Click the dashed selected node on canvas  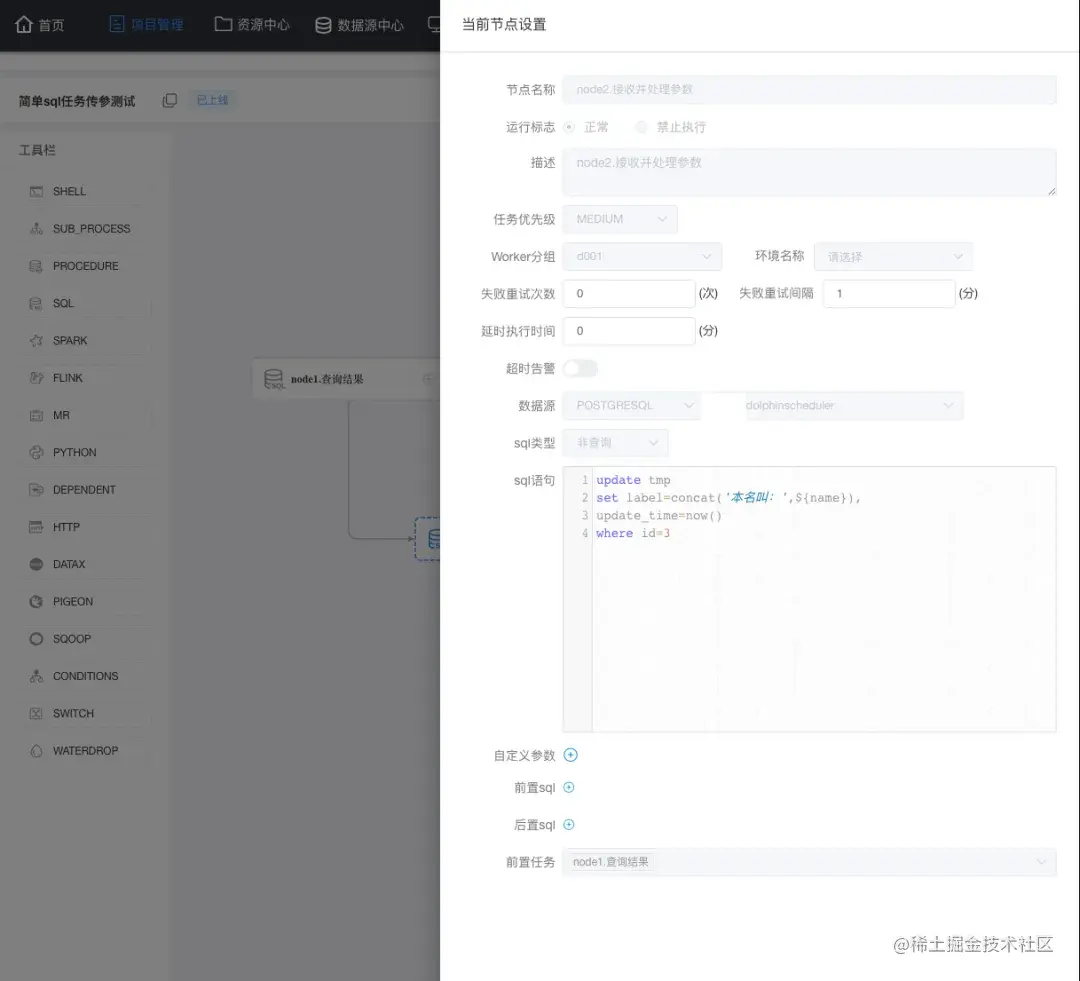[x=428, y=539]
